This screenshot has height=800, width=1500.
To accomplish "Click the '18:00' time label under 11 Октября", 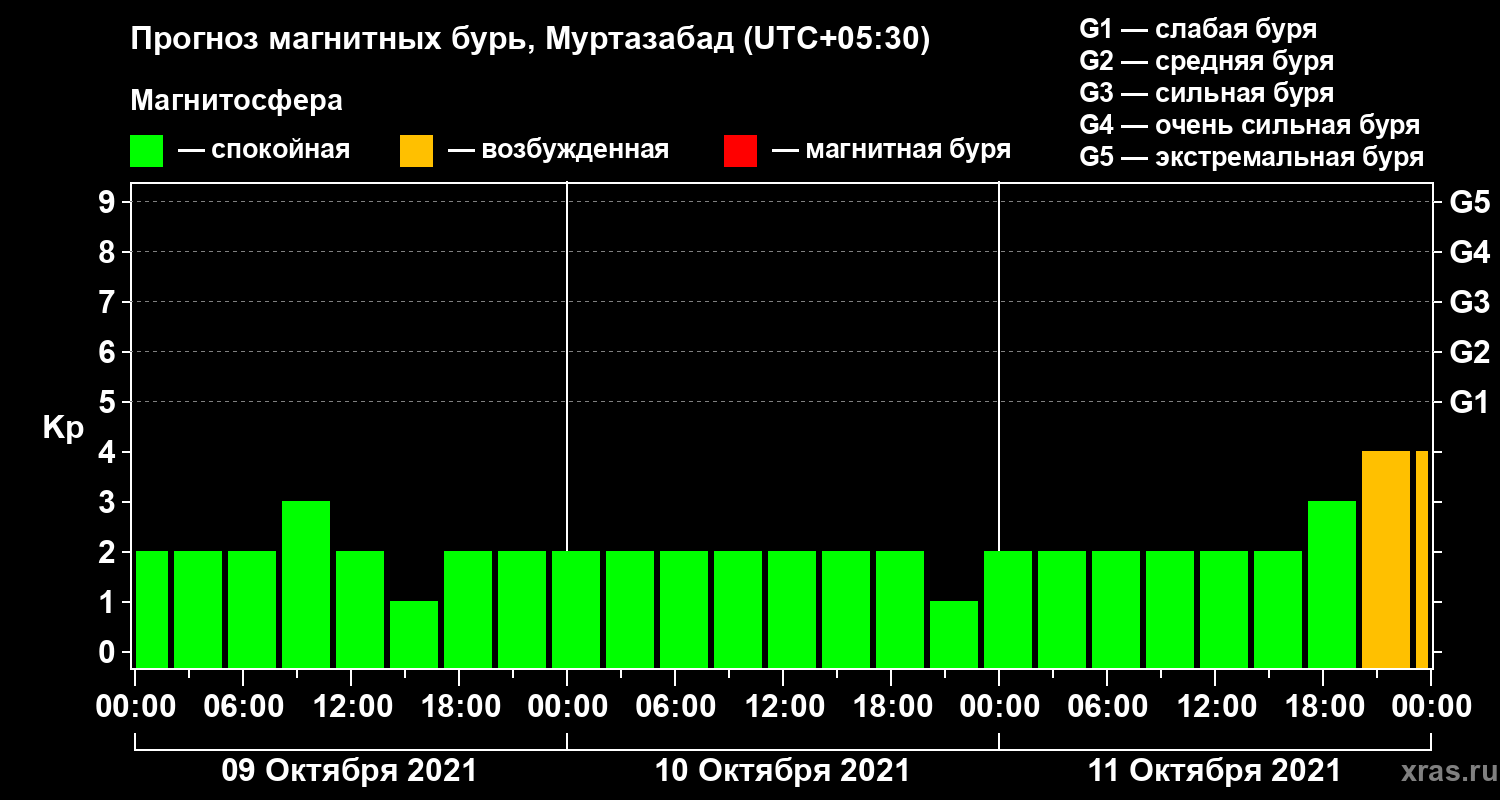I will click(x=1323, y=706).
